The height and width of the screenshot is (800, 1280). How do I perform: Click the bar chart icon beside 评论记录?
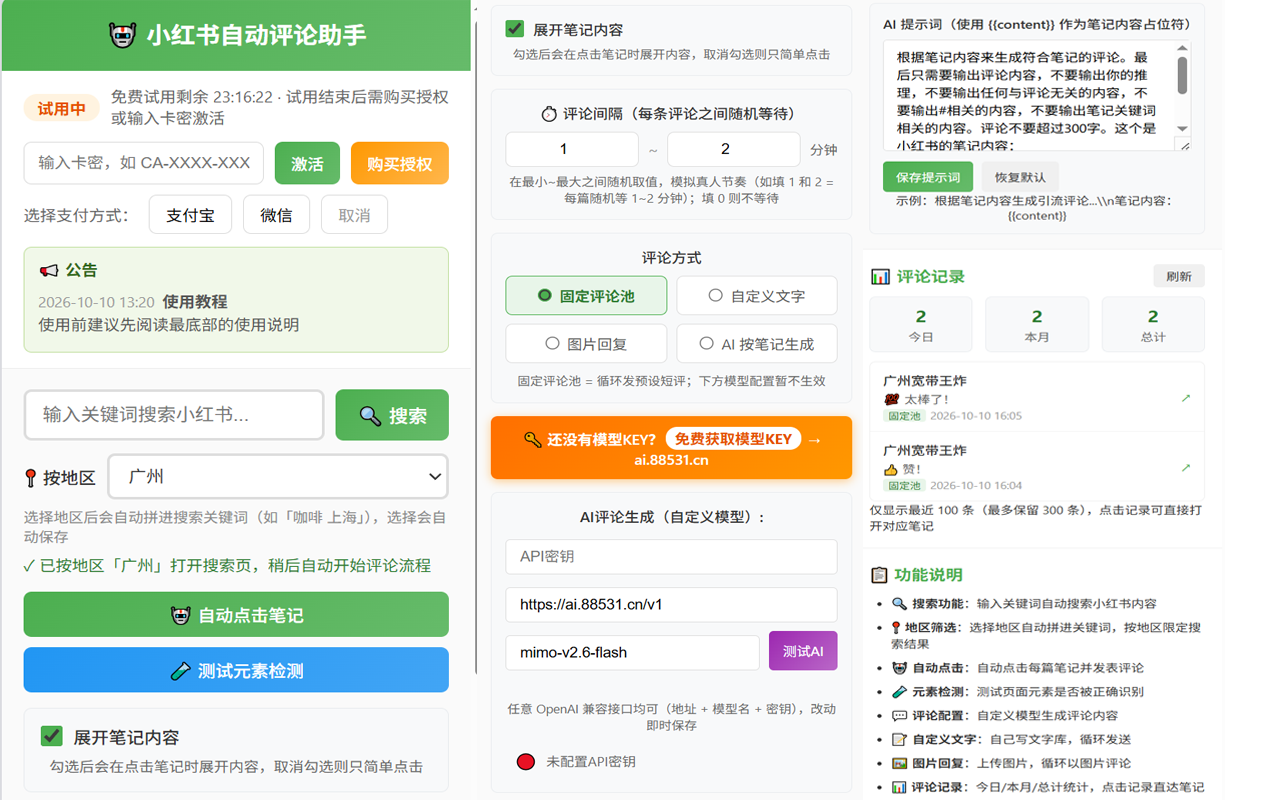[880, 277]
